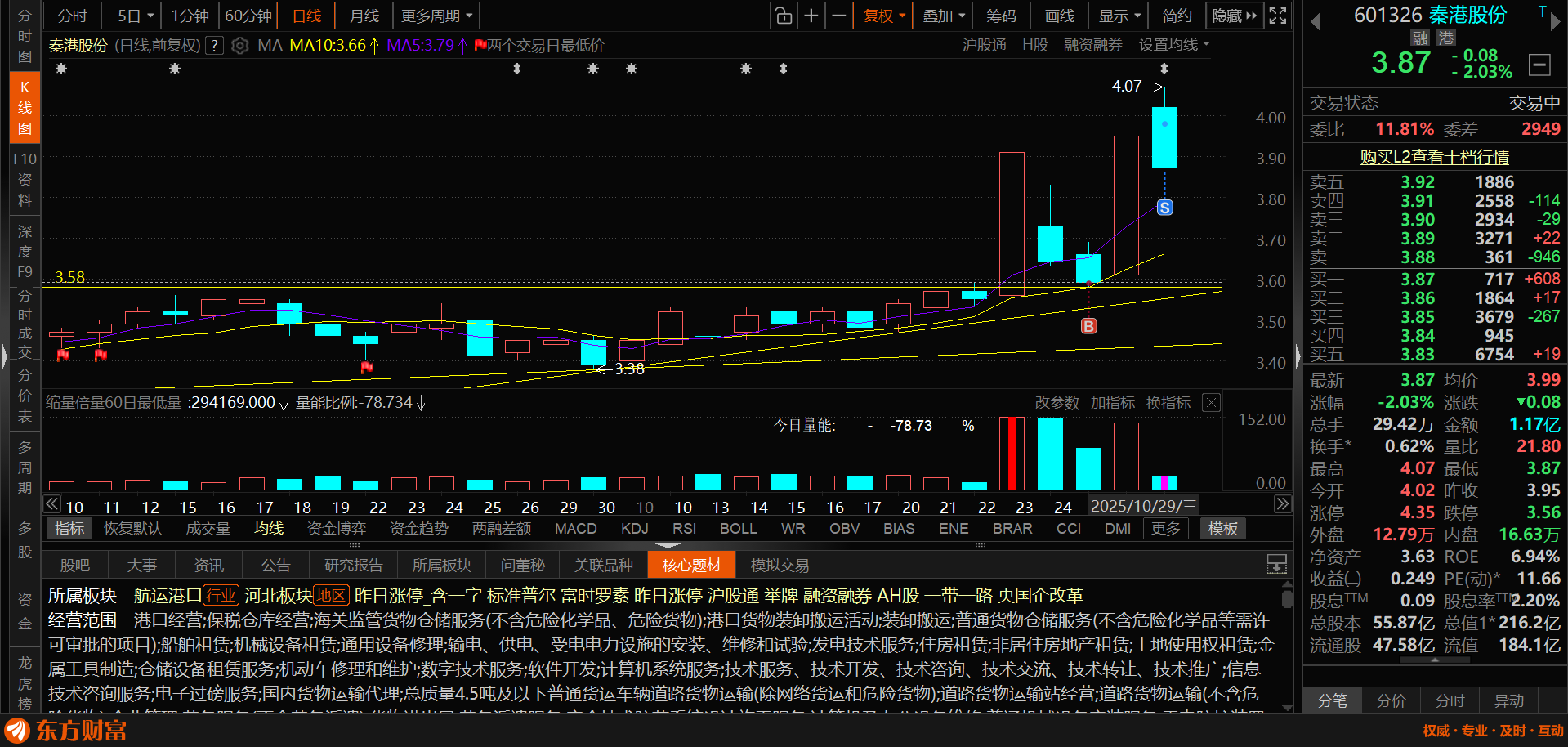Screen dimensions: 1568x747
Task: Collapse right quote panel with splitter arrow
Action: coord(1298,356)
